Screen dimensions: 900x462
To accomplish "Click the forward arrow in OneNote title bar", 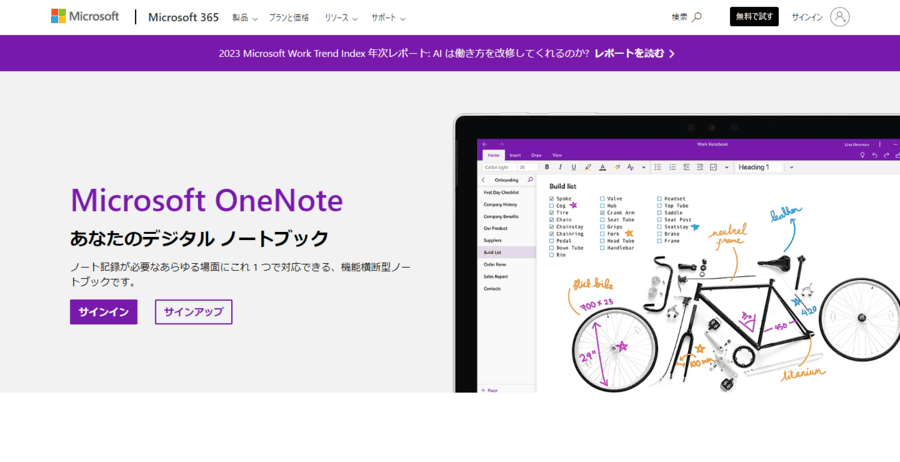I will 501,144.
